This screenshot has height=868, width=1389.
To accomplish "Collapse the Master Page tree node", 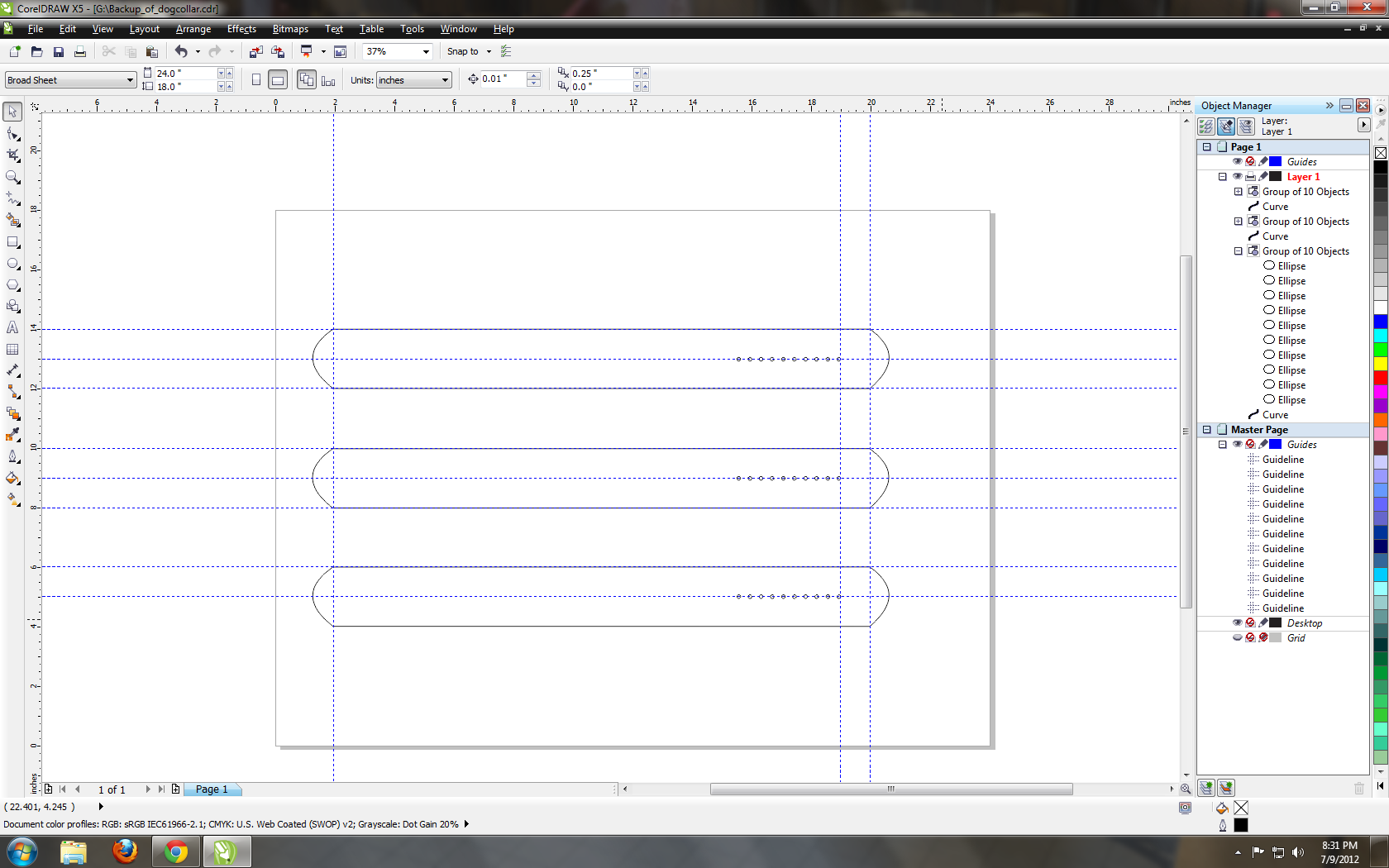I will pyautogui.click(x=1207, y=429).
